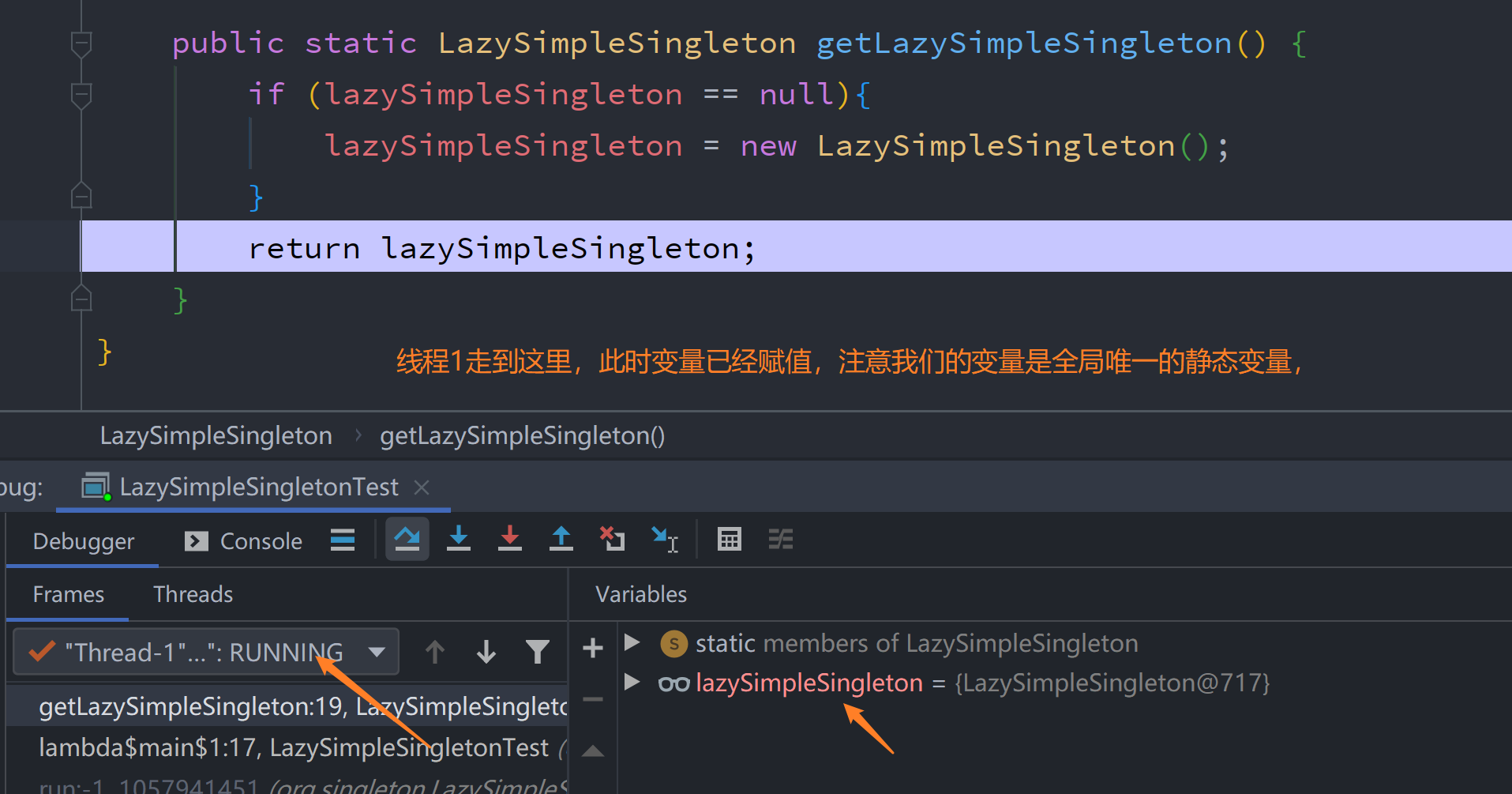1512x794 pixels.
Task: Expand the lazySimpleSingleton variable node
Action: click(632, 682)
